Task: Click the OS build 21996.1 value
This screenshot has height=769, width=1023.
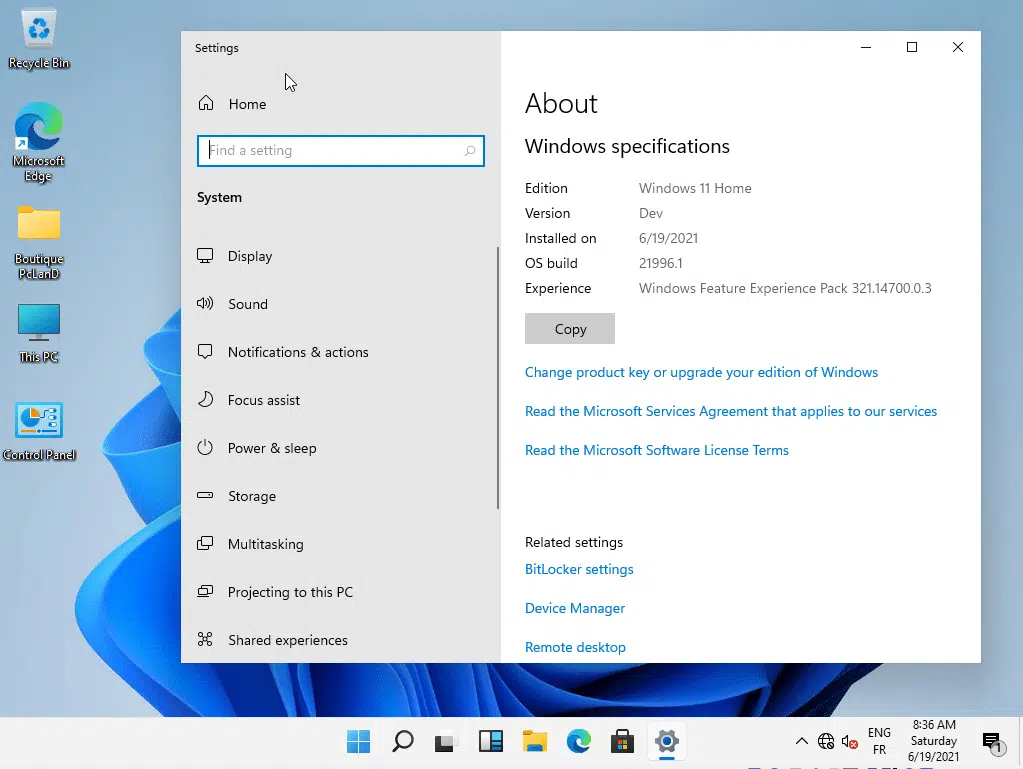Action: 660,264
